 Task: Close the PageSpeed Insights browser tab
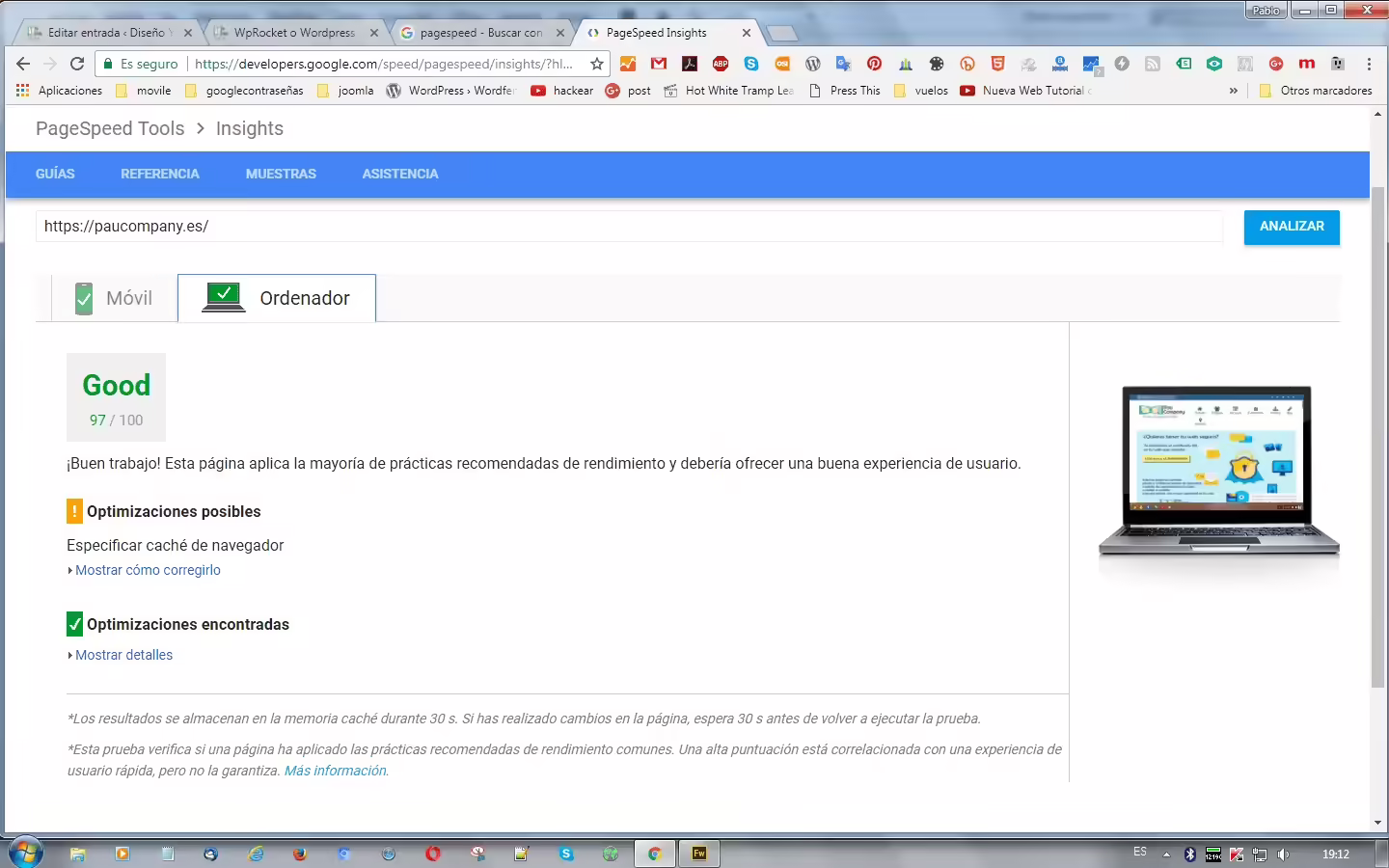click(747, 33)
